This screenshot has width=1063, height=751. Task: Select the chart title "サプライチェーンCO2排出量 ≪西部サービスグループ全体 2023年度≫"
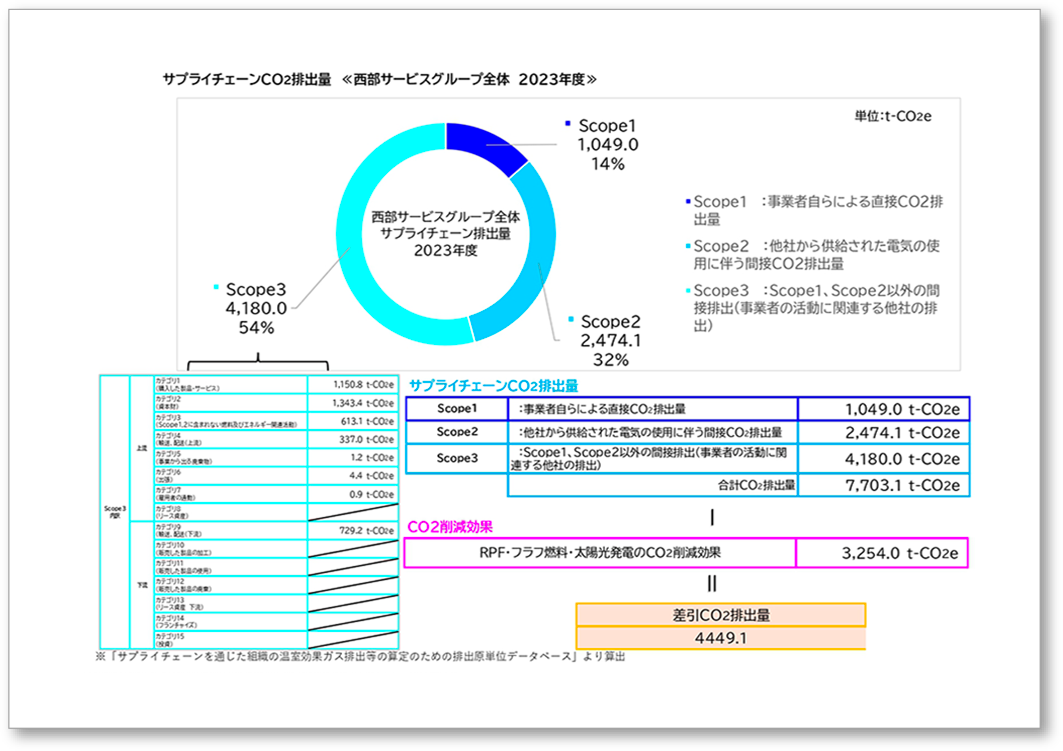[380, 79]
